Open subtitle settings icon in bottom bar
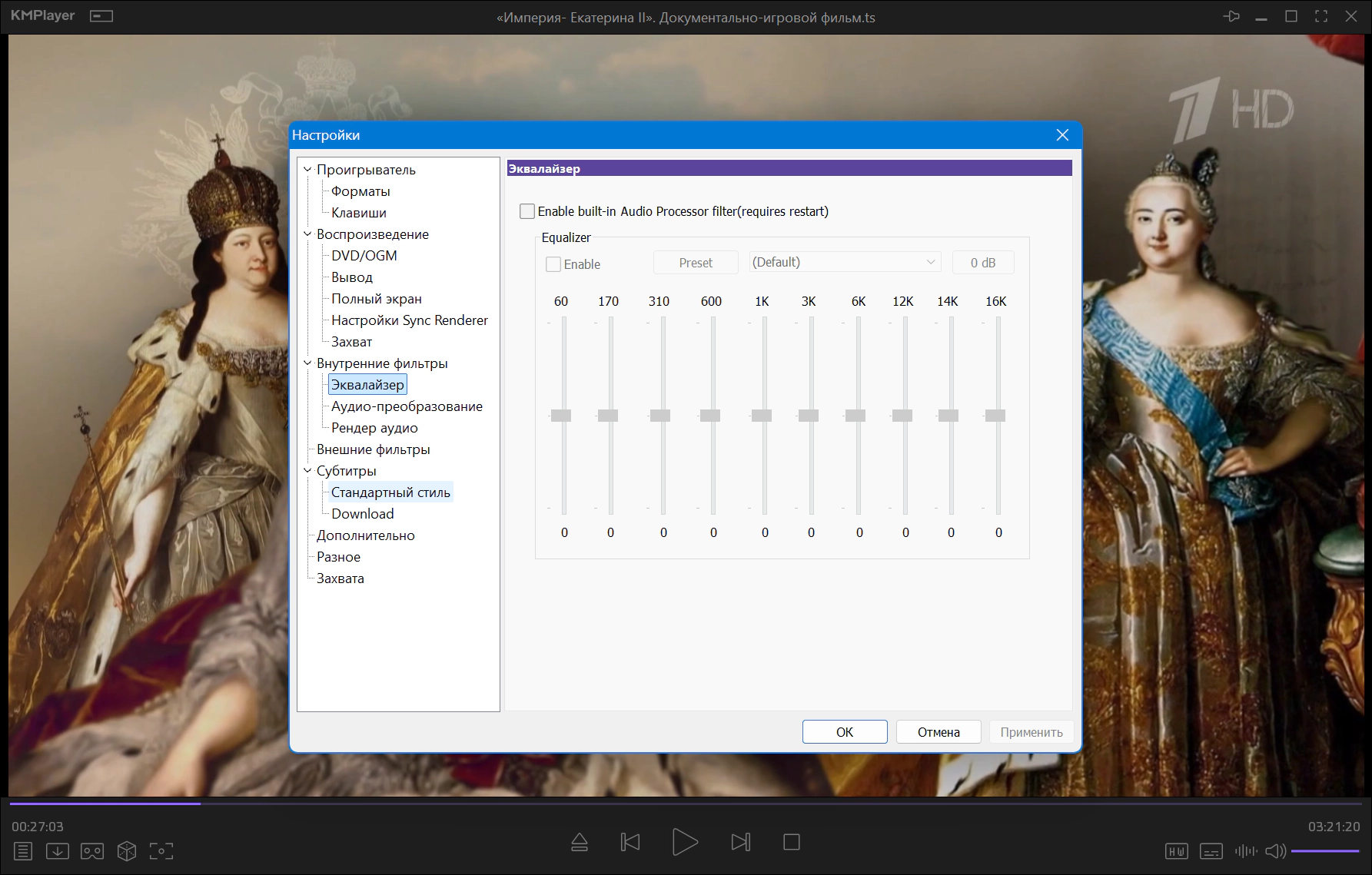 1211,851
